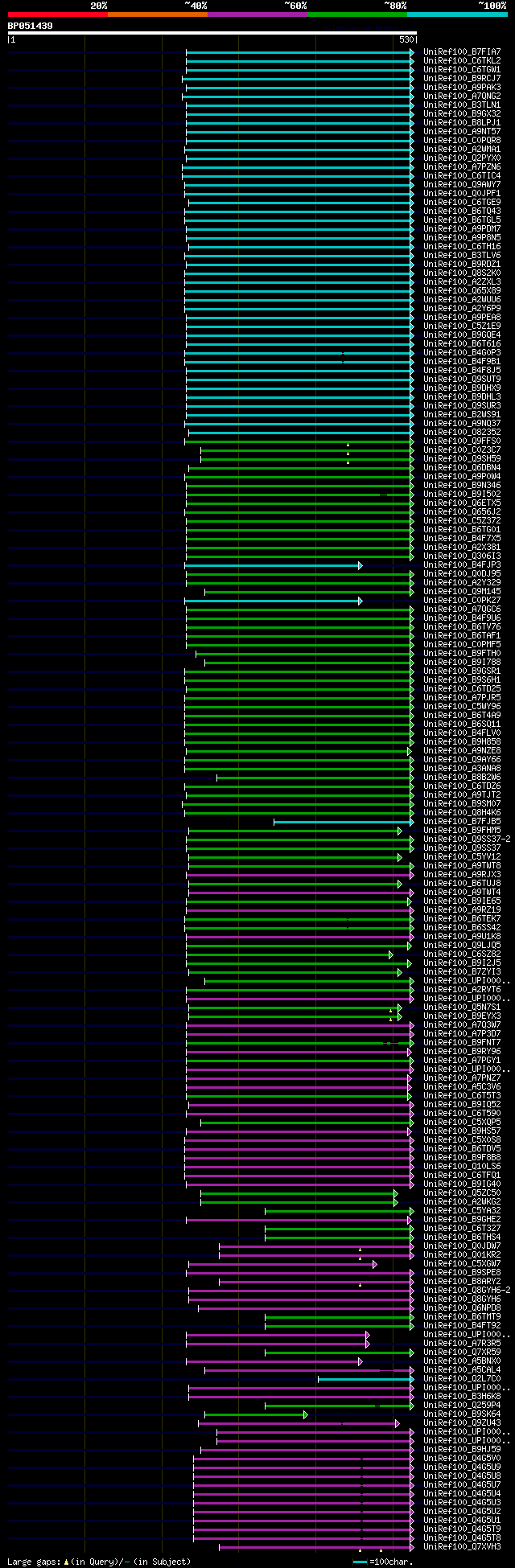The width and height of the screenshot is (515, 1568).
Task: Open hit UniRef100_B7FIA7
Action: pyautogui.click(x=462, y=51)
